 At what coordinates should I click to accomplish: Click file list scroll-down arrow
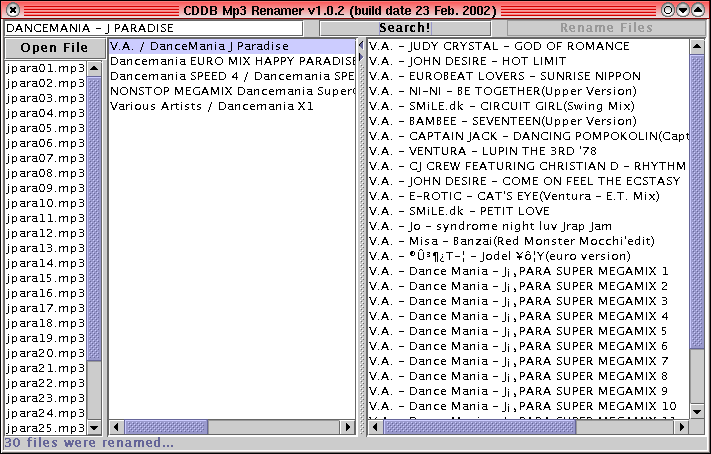point(94,427)
